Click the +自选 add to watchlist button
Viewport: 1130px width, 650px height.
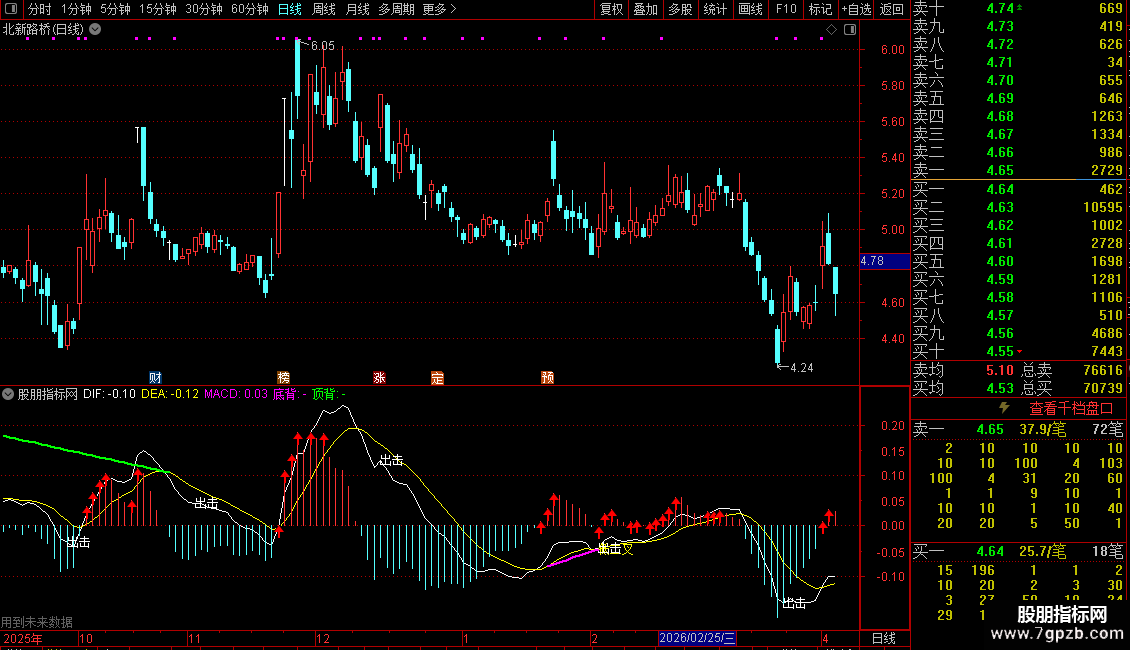855,9
